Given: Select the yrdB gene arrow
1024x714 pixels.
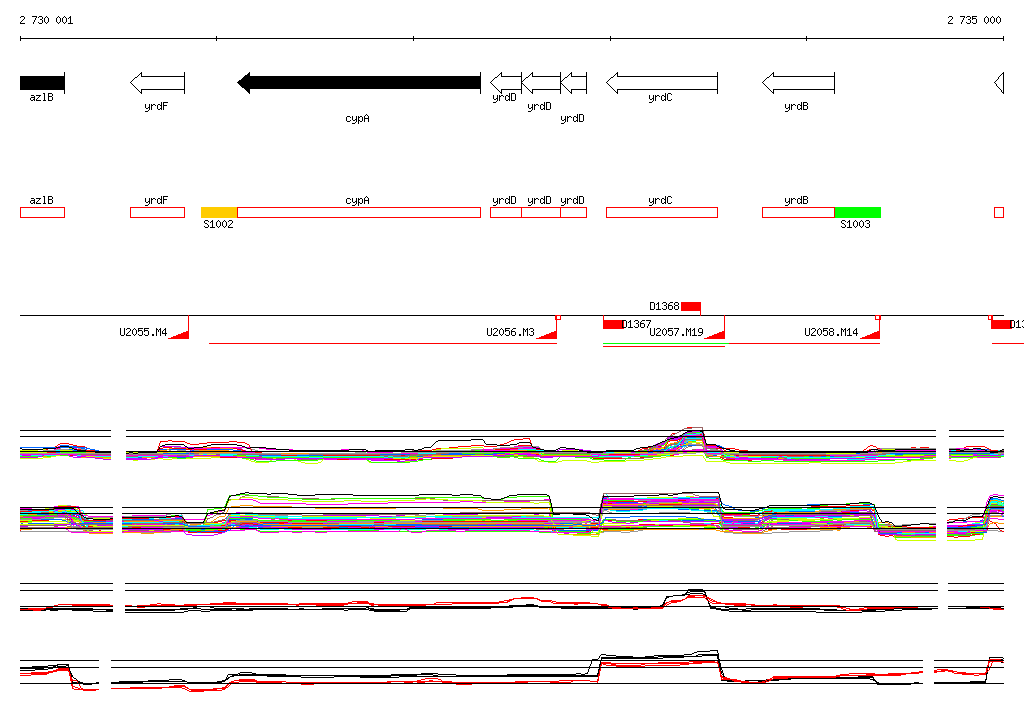Looking at the screenshot, I should point(798,83).
